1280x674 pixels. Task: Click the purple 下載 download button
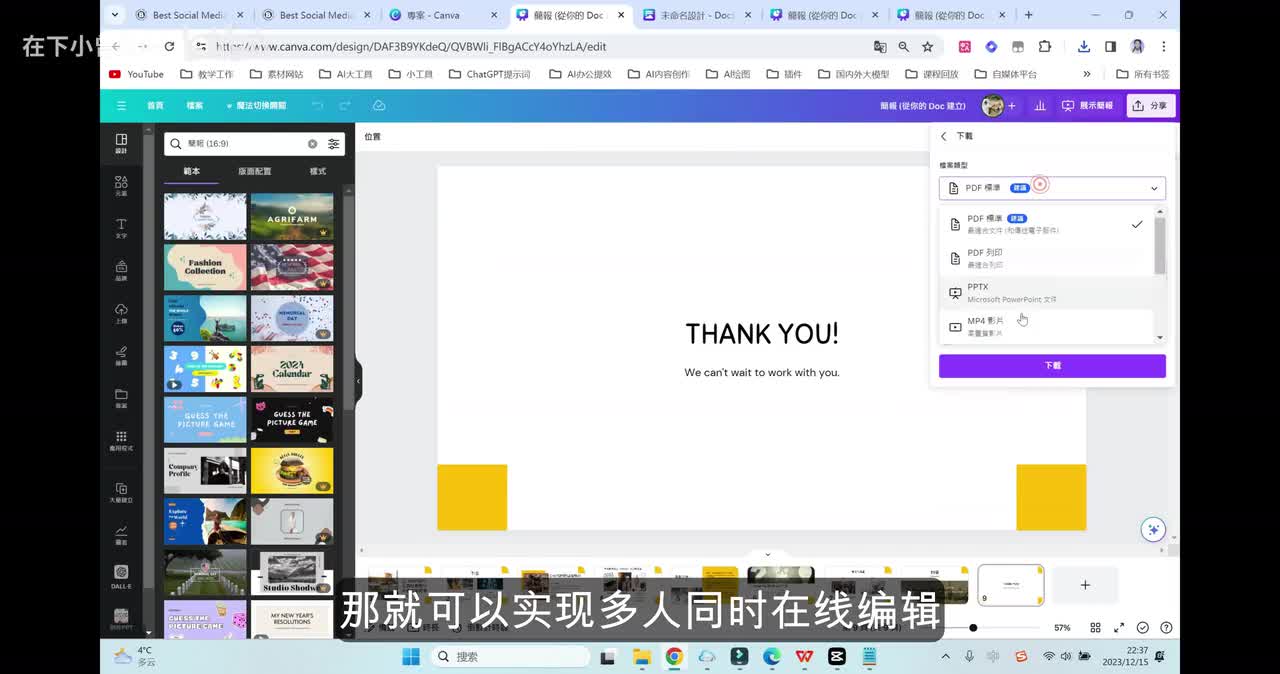tap(1052, 366)
